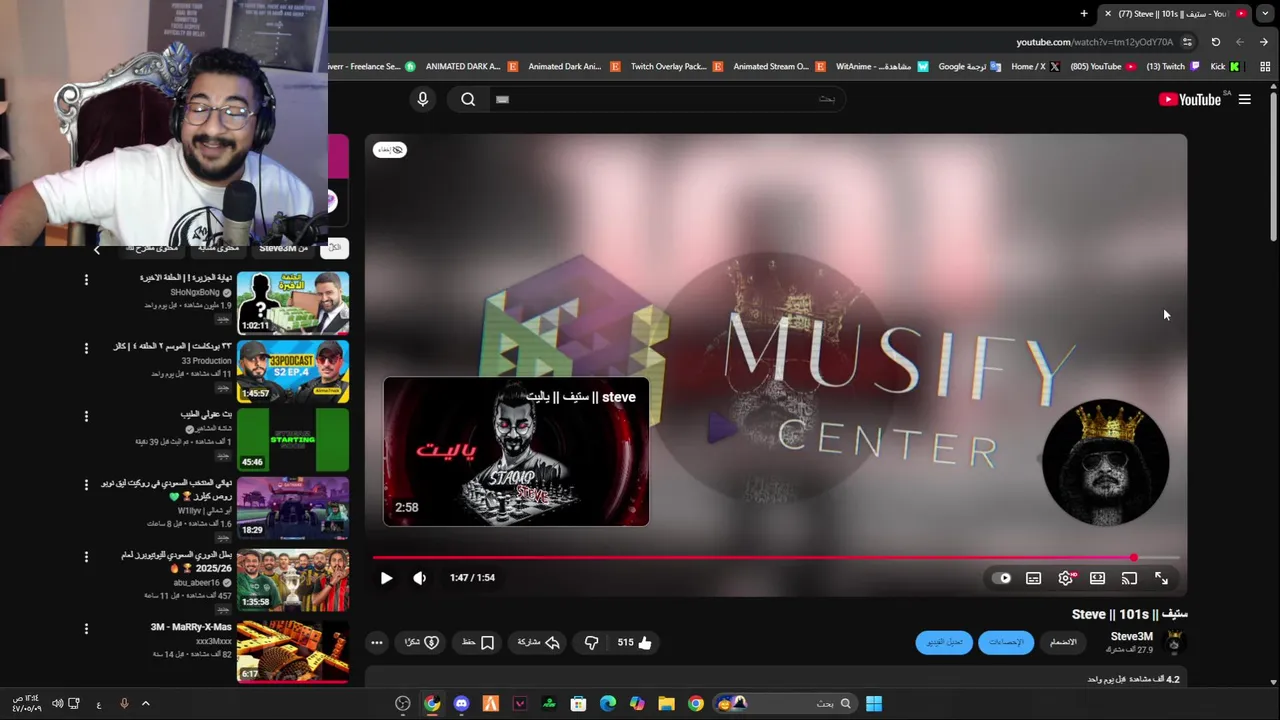
Task: Open the three-dot more actions menu below the video
Action: (376, 643)
